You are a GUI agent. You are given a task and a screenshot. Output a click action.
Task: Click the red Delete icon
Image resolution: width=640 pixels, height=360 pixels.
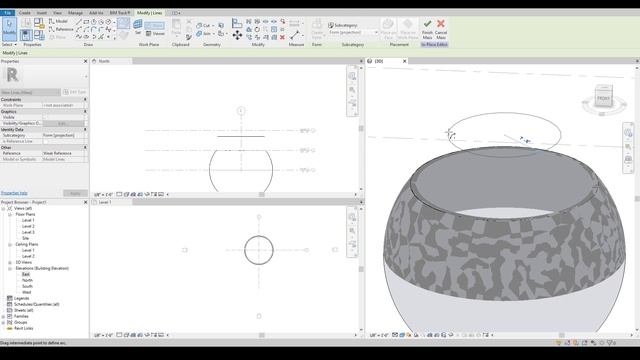click(282, 37)
